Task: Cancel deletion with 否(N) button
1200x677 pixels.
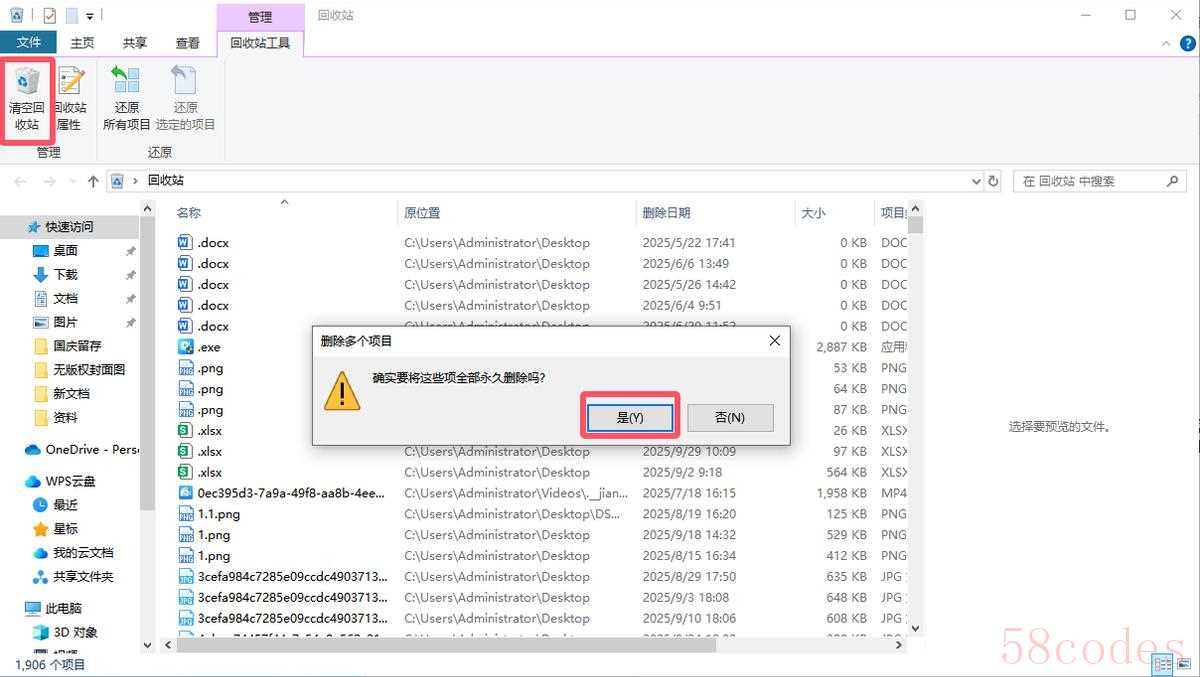Action: pyautogui.click(x=730, y=417)
